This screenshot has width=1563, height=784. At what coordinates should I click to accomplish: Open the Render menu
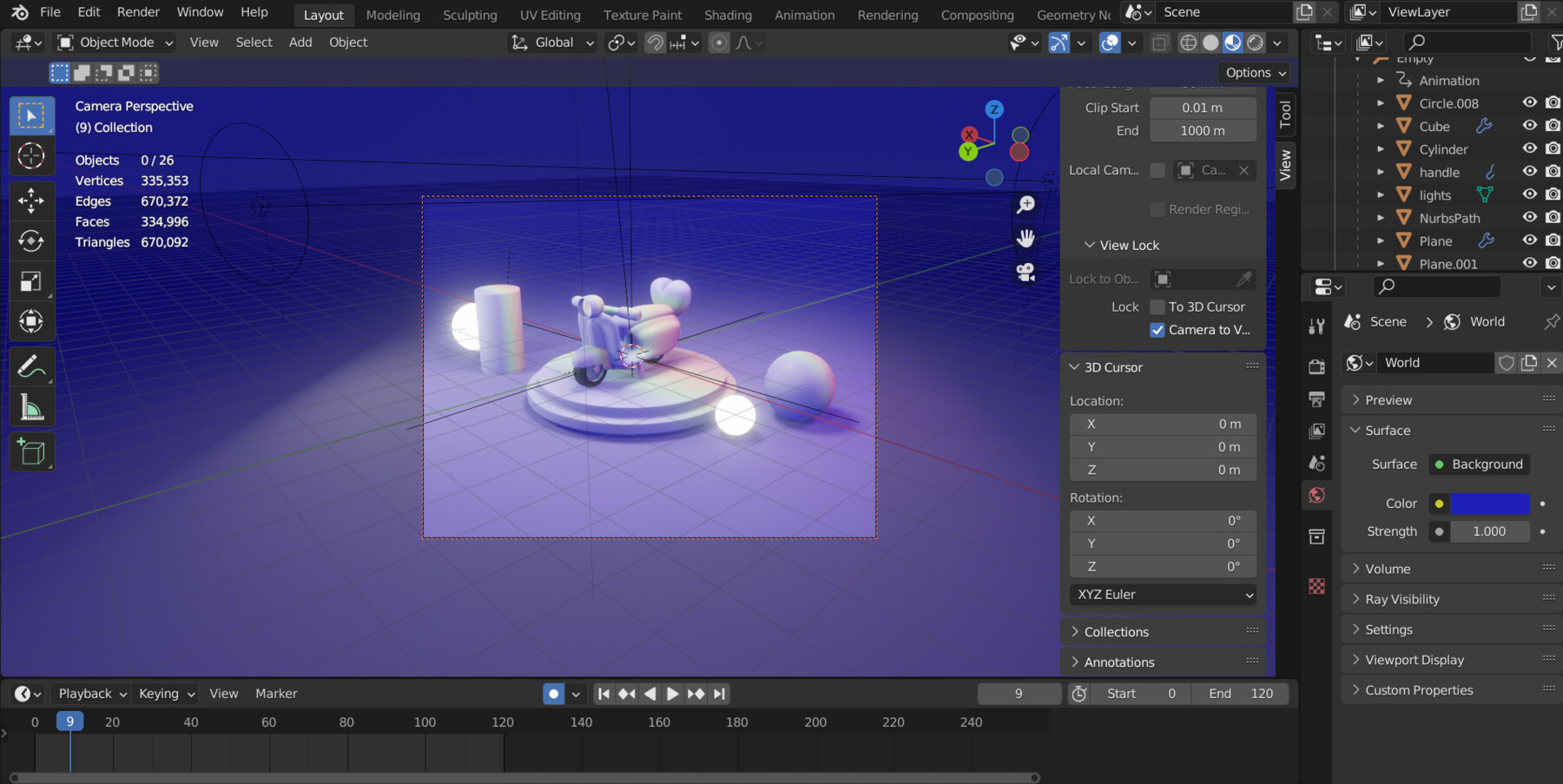tap(138, 12)
